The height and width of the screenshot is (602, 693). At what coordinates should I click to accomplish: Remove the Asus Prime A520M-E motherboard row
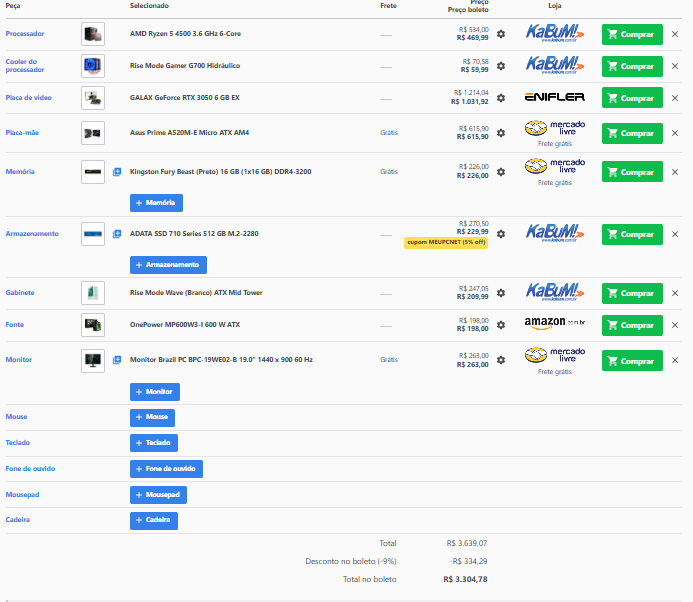click(x=675, y=133)
